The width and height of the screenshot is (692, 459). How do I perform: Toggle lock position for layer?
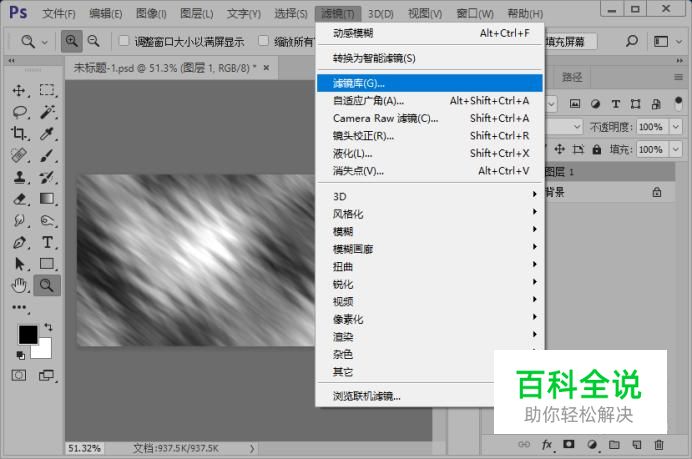tap(560, 149)
